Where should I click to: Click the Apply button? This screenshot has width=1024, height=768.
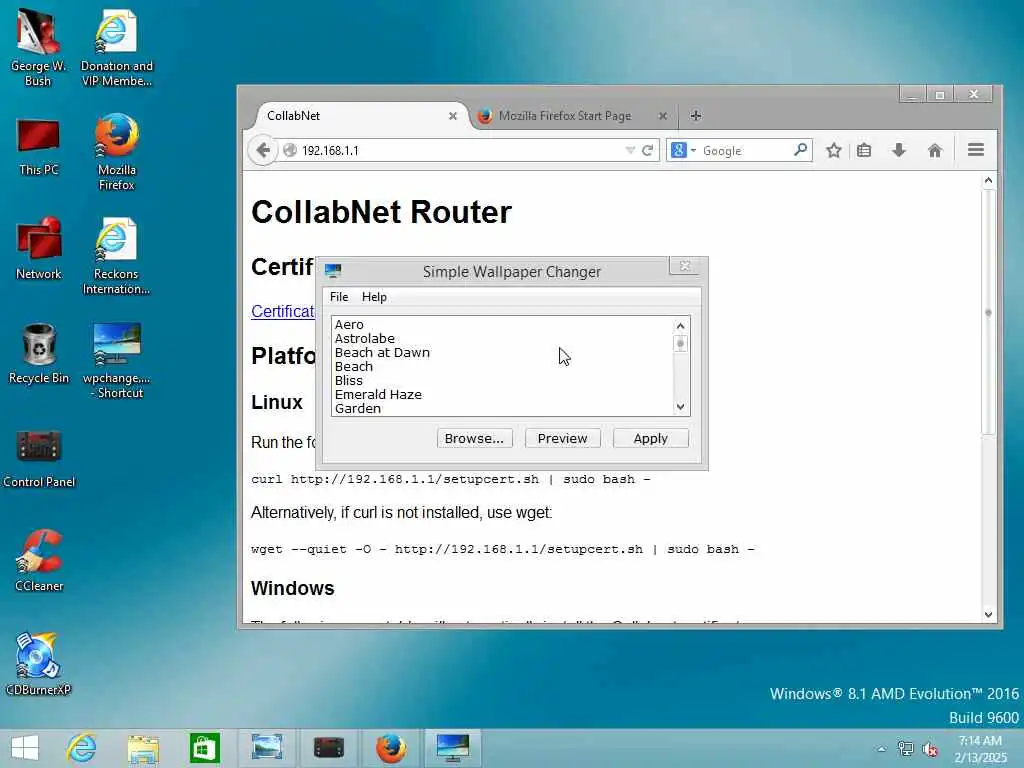pyautogui.click(x=650, y=438)
